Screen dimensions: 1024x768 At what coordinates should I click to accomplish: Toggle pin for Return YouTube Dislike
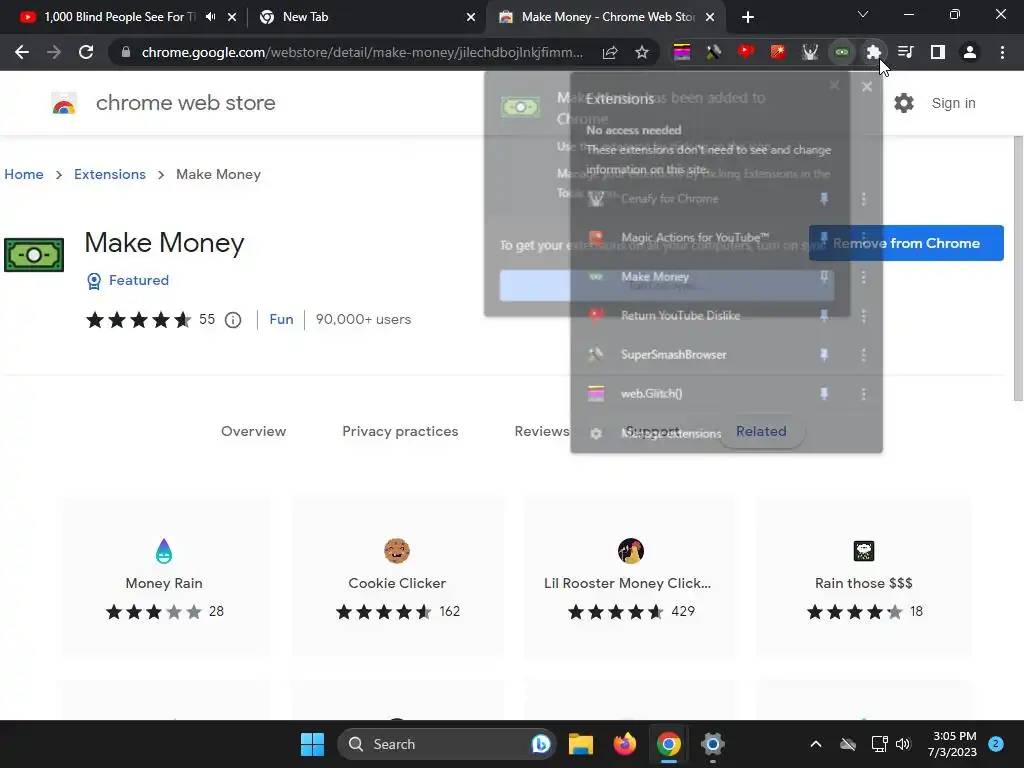tap(824, 316)
